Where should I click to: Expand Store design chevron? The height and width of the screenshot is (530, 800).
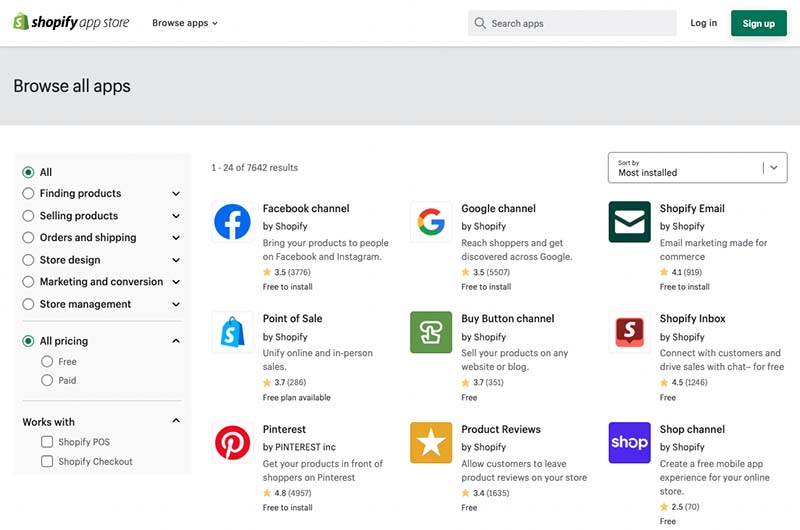point(176,260)
